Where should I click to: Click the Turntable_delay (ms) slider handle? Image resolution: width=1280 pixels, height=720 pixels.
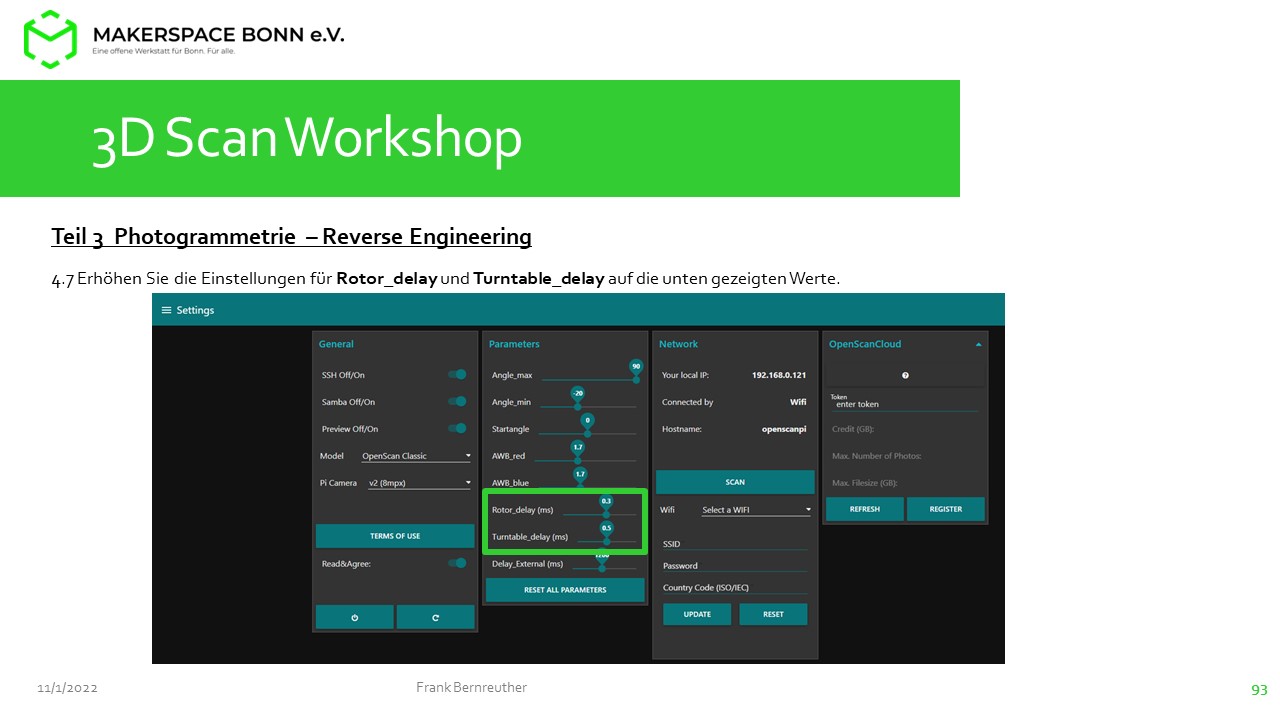point(606,541)
